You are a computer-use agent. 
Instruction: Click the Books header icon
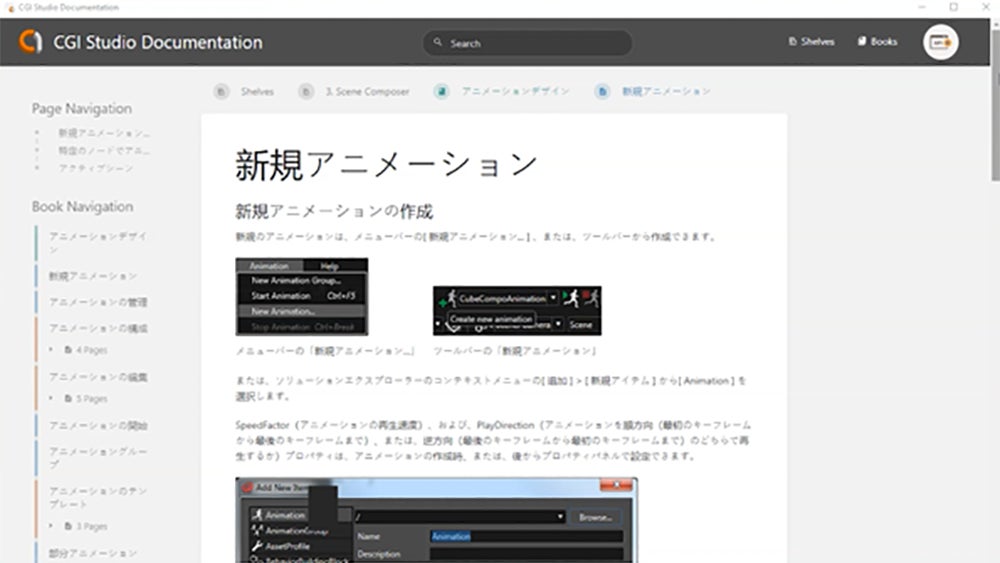862,41
